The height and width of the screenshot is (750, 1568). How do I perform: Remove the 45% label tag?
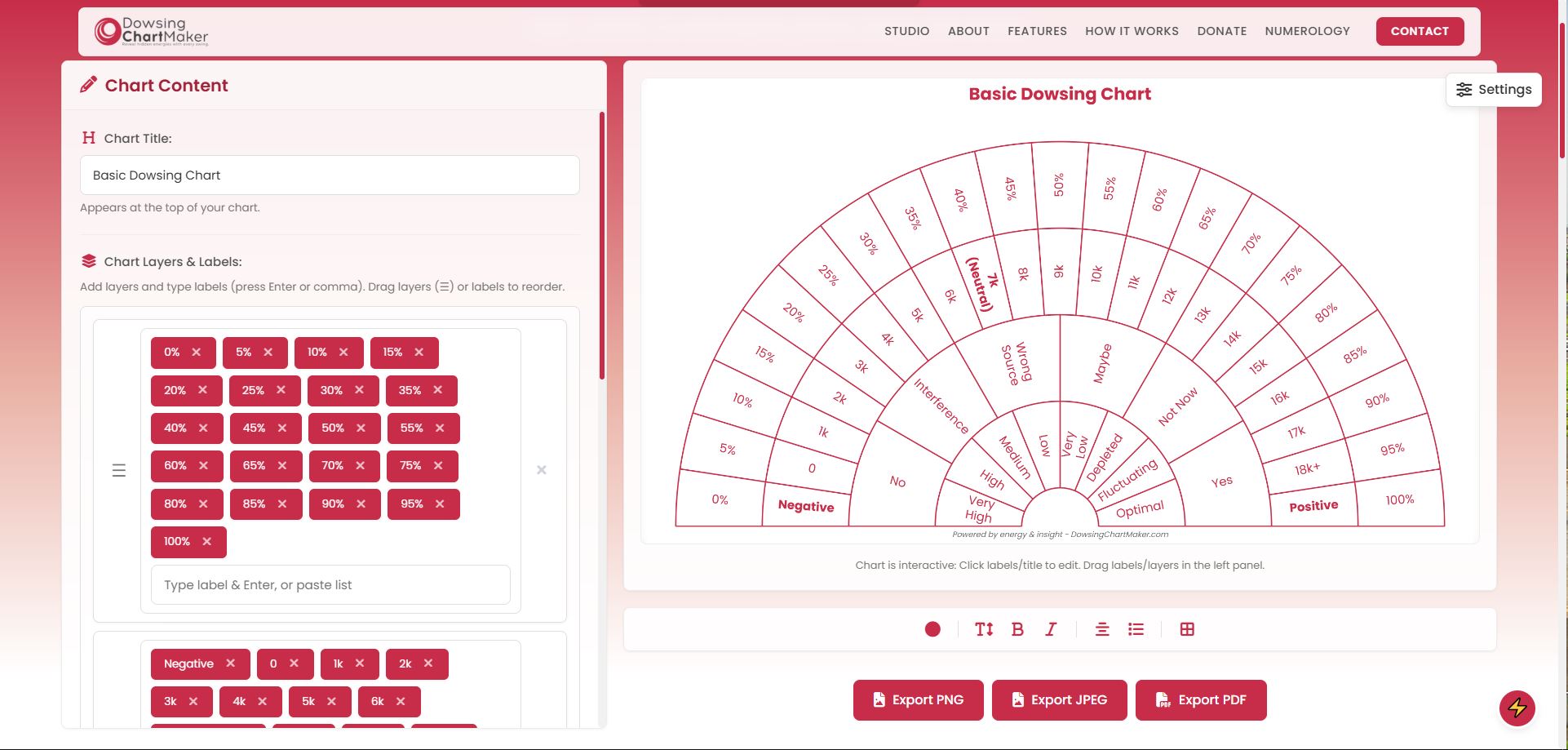(x=282, y=428)
